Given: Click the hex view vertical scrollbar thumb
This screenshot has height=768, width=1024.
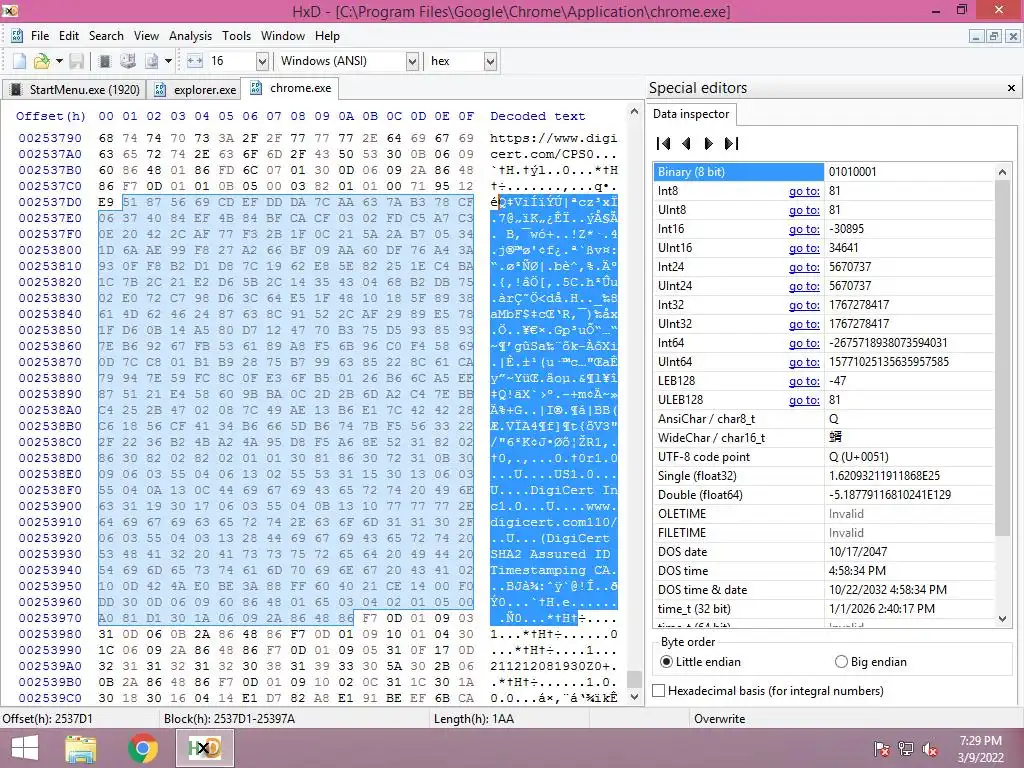Looking at the screenshot, I should pyautogui.click(x=633, y=679).
